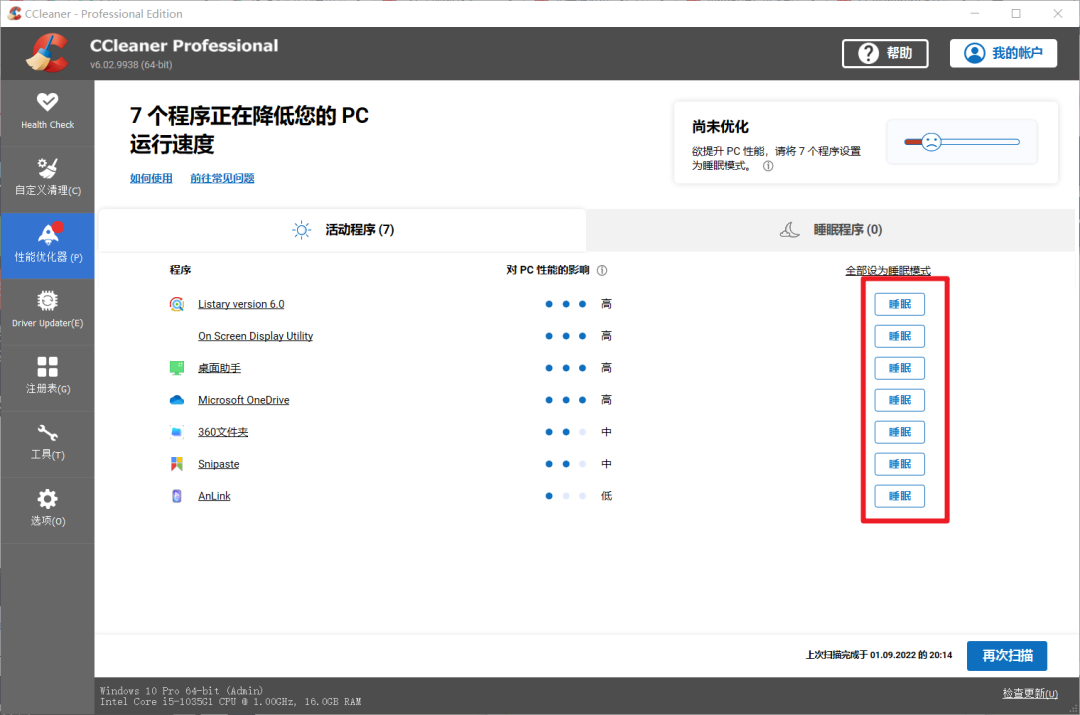The image size is (1080, 715).
Task: Click Snipaste's 中 impact rating
Action: pyautogui.click(x=606, y=464)
